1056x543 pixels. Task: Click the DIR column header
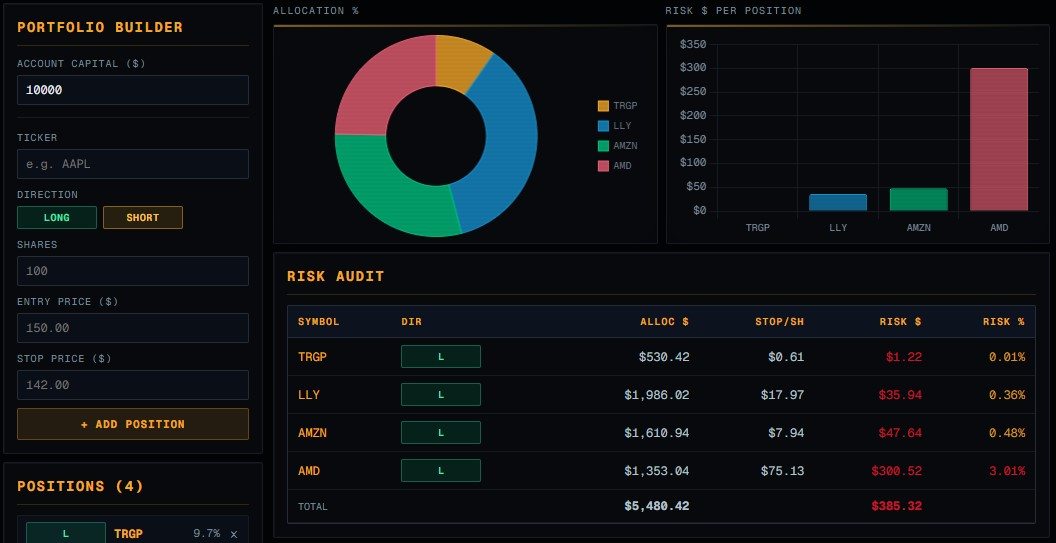point(411,322)
